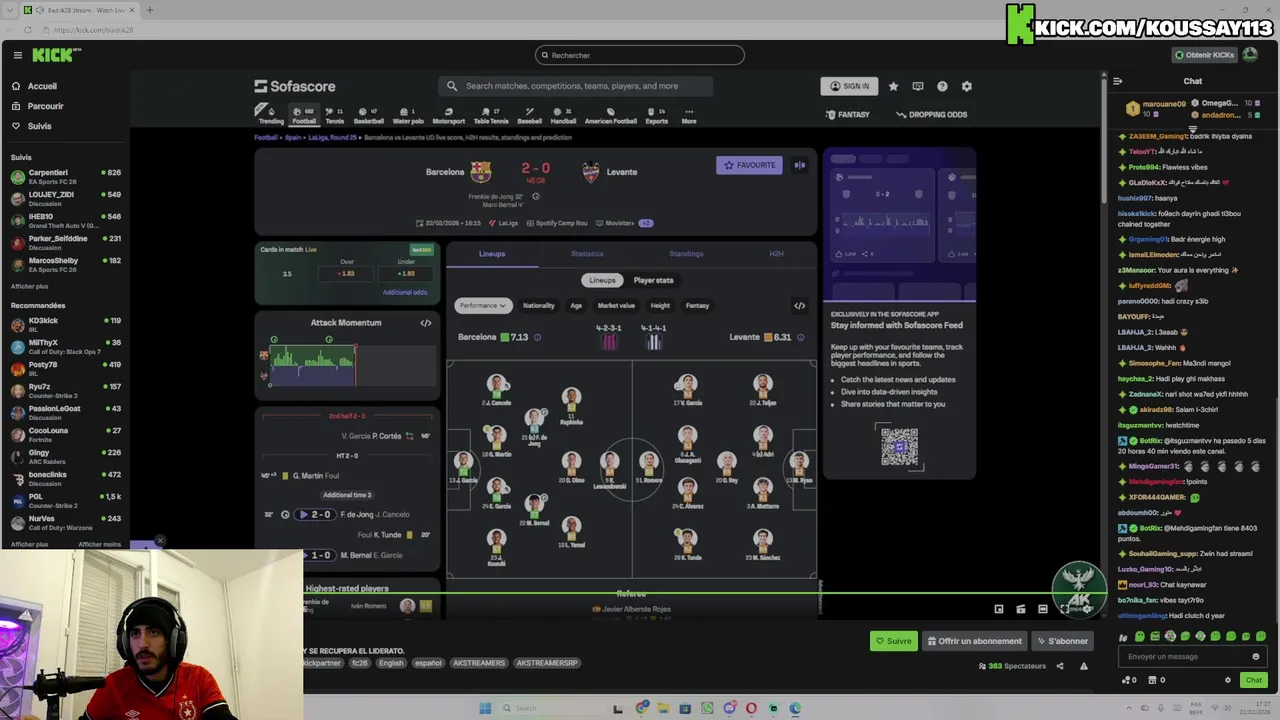
Task: Open chat settings gear icon
Action: [1228, 680]
